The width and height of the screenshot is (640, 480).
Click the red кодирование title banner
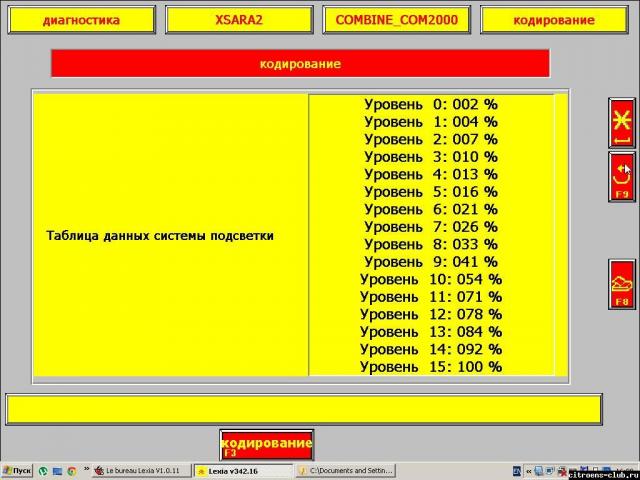point(300,64)
